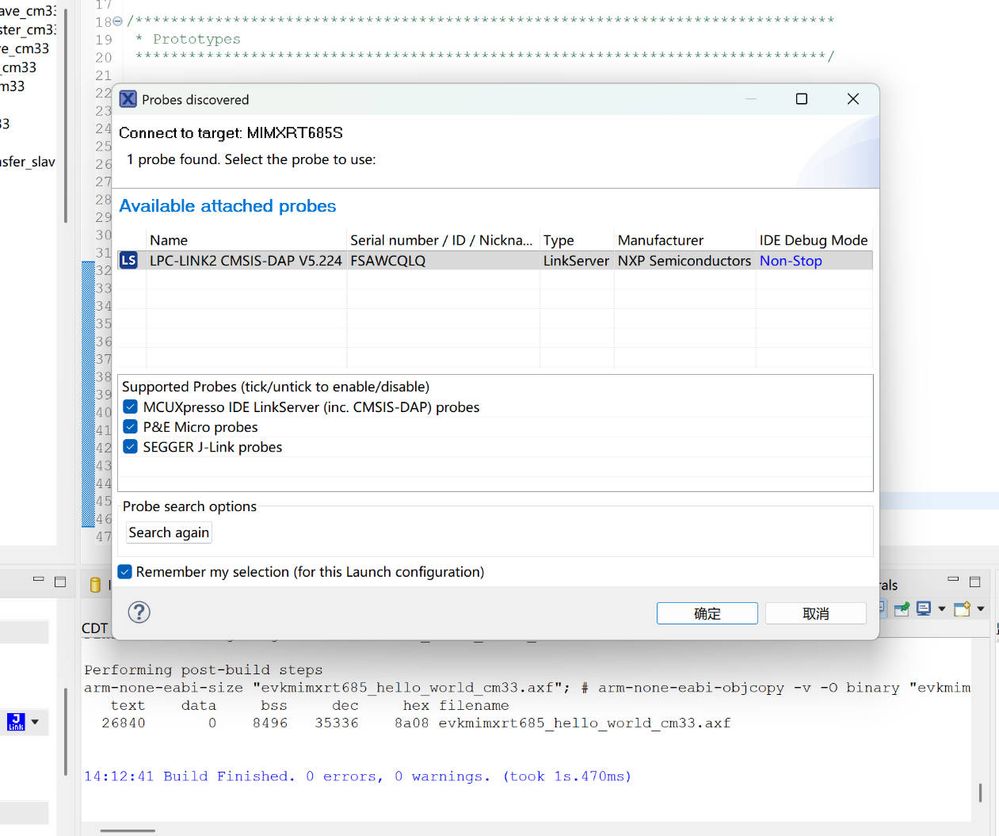The width and height of the screenshot is (999, 836).
Task: Open the Display Selected Console dropdown
Action: tap(942, 609)
